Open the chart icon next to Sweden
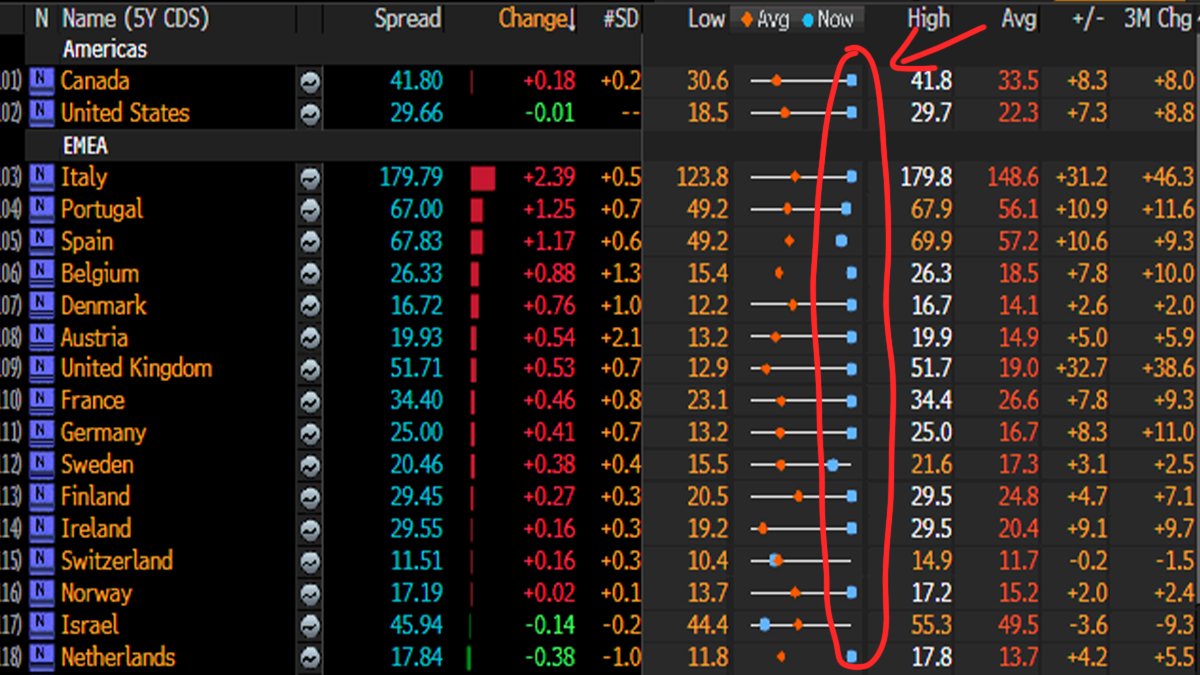Viewport: 1200px width, 675px height. click(x=310, y=466)
